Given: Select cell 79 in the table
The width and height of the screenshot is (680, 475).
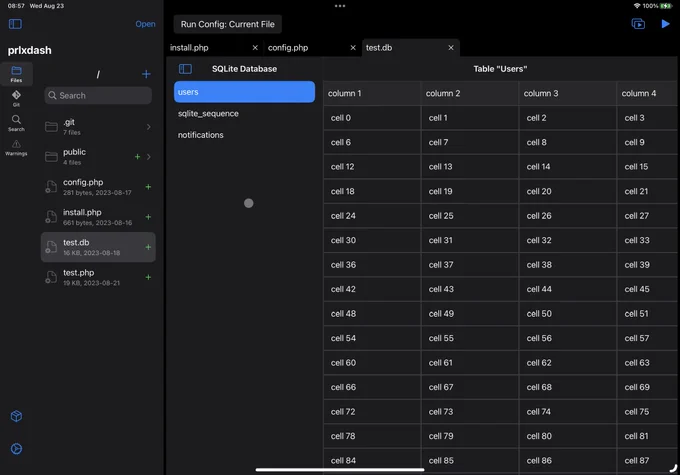Looking at the screenshot, I should 470,436.
